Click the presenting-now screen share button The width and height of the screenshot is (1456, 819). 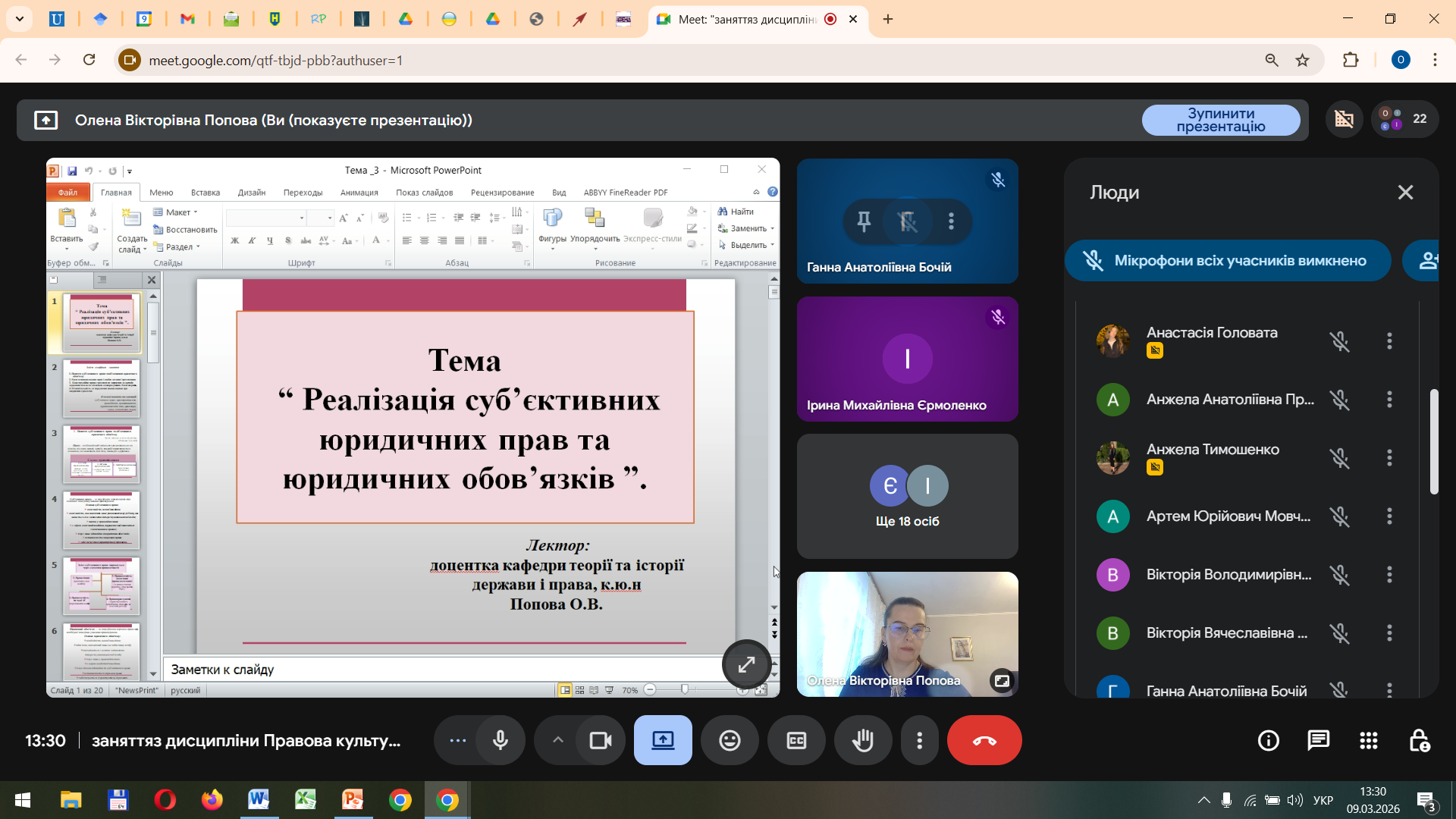[x=663, y=741]
